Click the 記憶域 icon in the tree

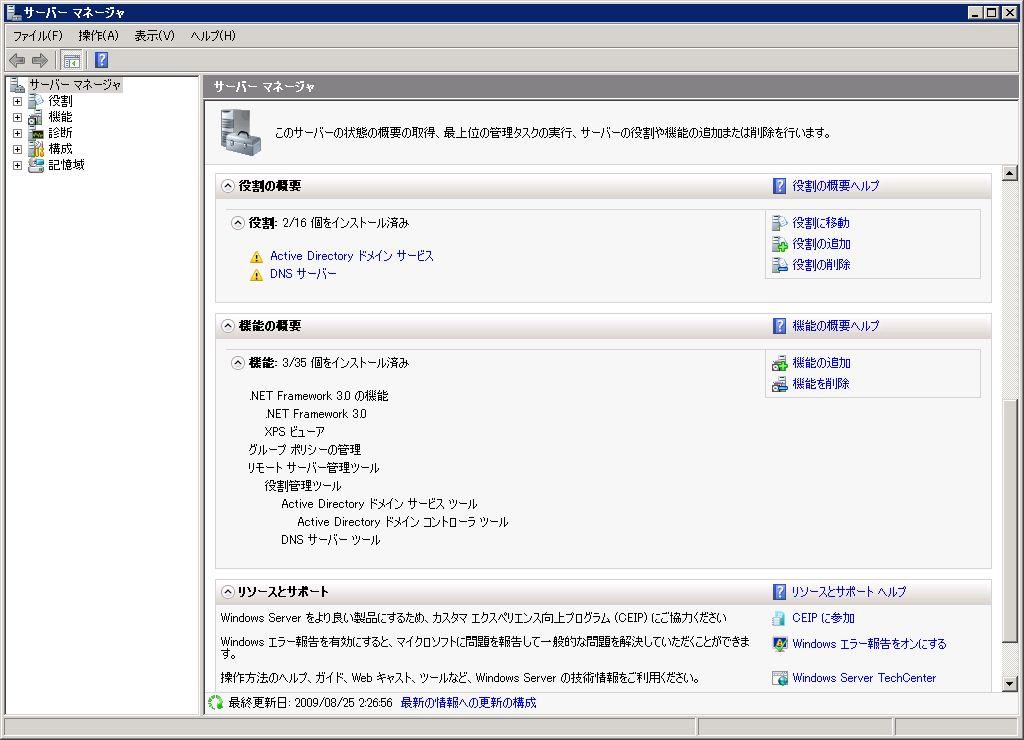tap(36, 165)
